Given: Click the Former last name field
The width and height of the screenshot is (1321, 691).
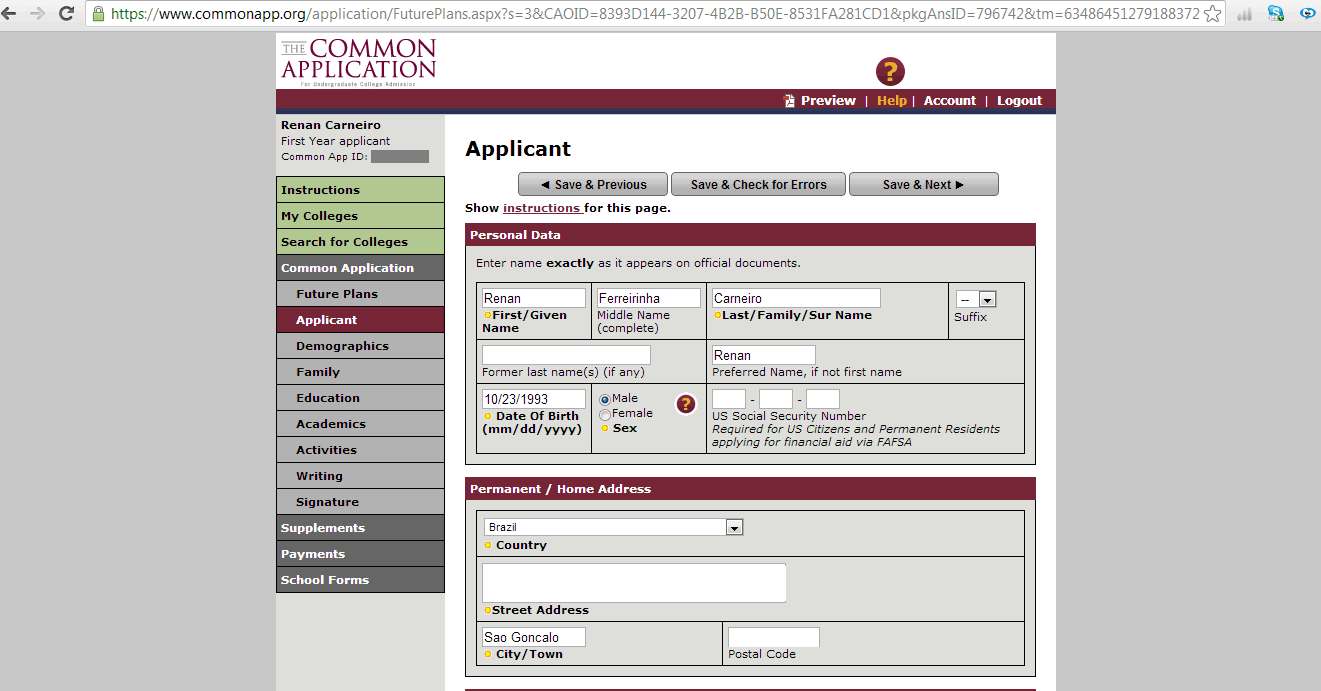Looking at the screenshot, I should click(566, 355).
